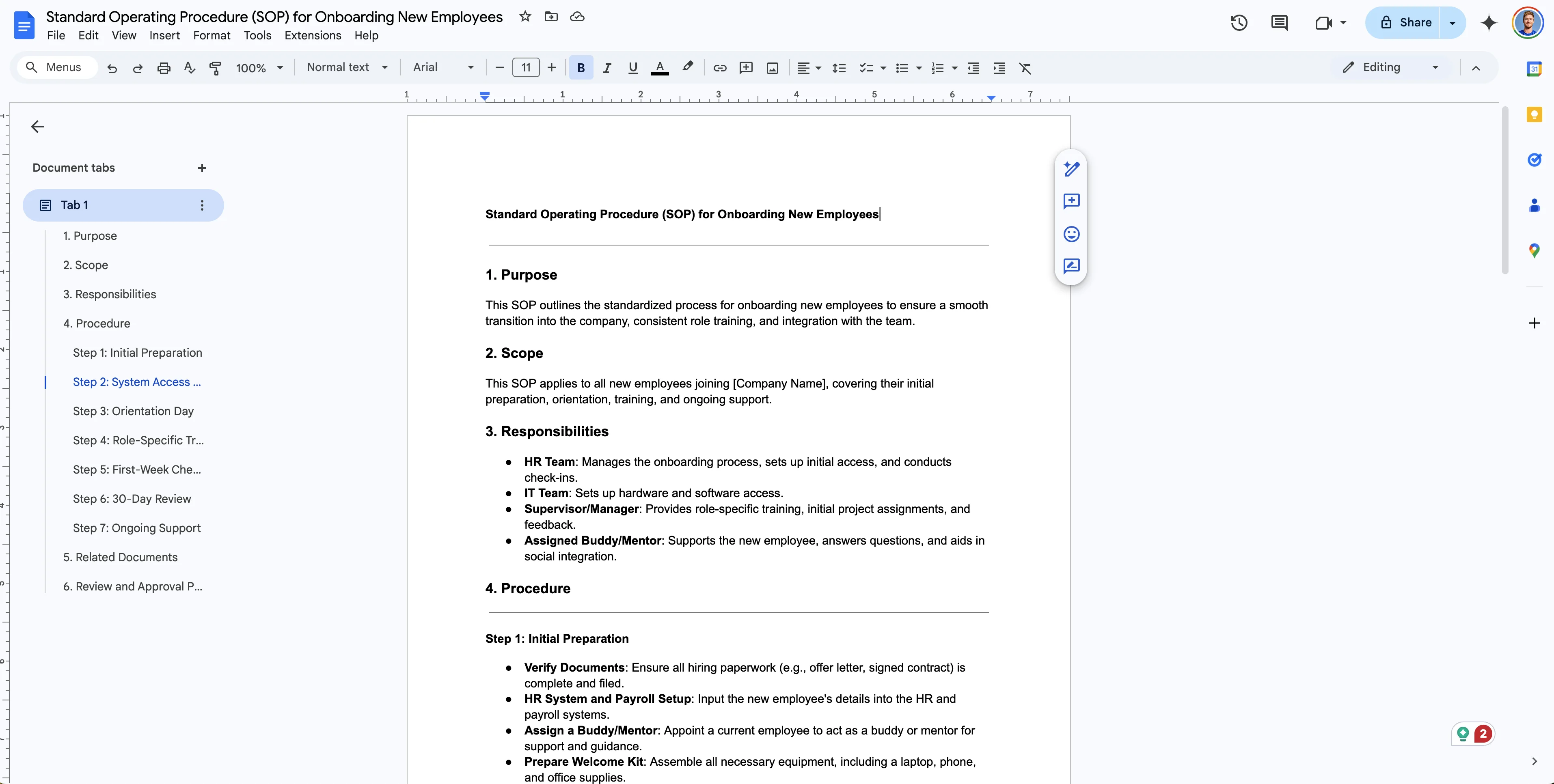Click the suggest edits floating icon
Screen dimensions: 1554x784
pos(1071,266)
